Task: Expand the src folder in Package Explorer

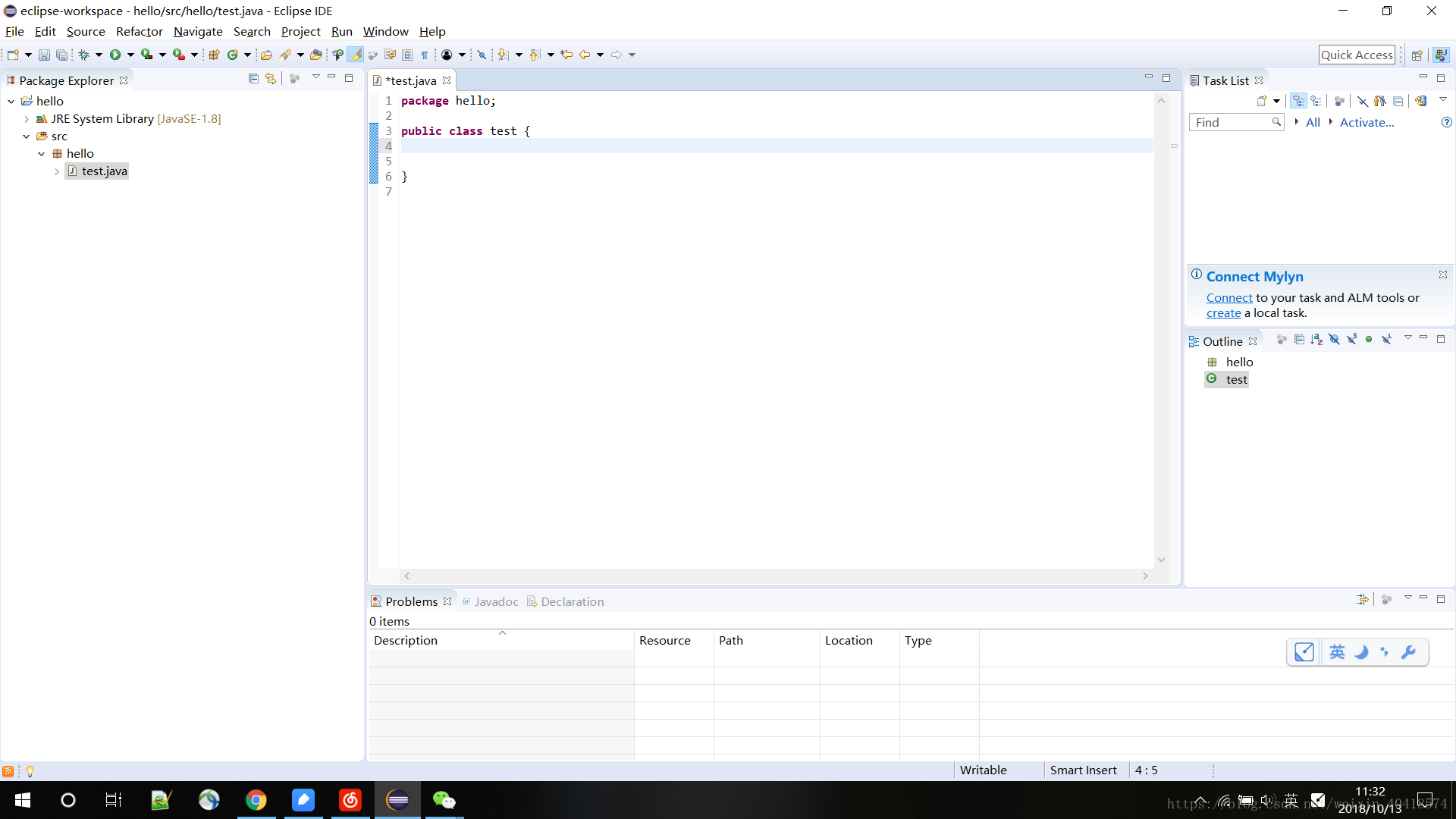Action: tap(24, 136)
